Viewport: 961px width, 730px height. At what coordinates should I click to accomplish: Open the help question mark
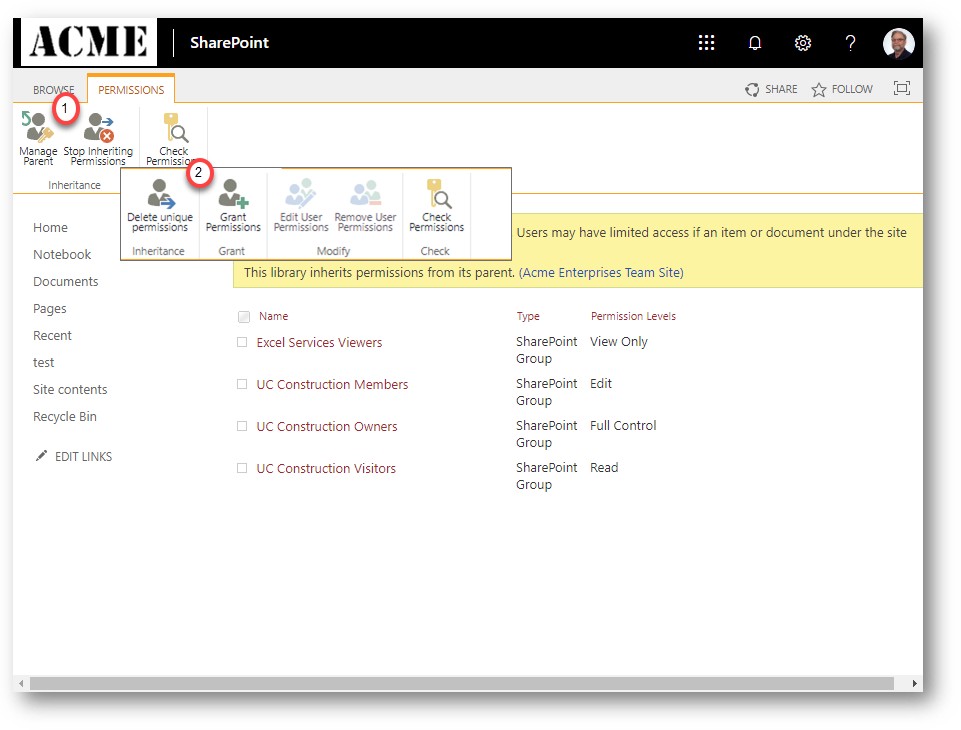coord(850,42)
